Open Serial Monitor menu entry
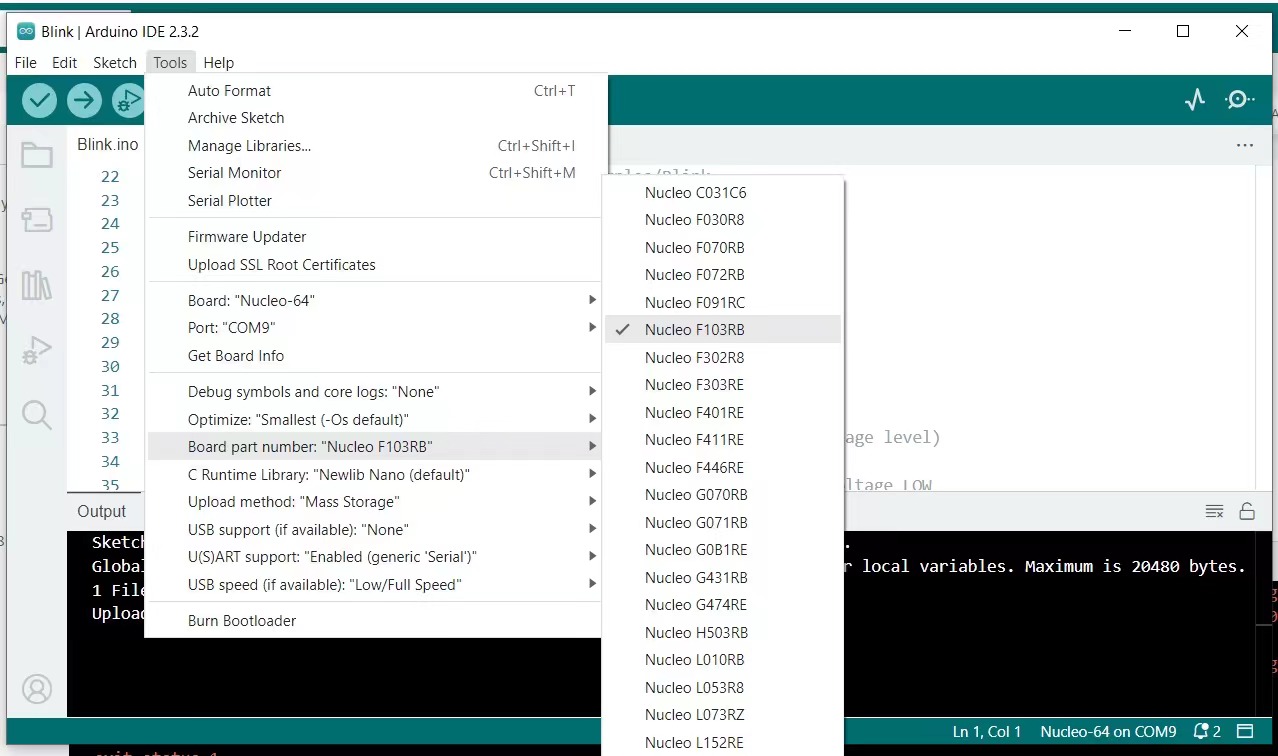This screenshot has height=756, width=1278. tap(375, 173)
